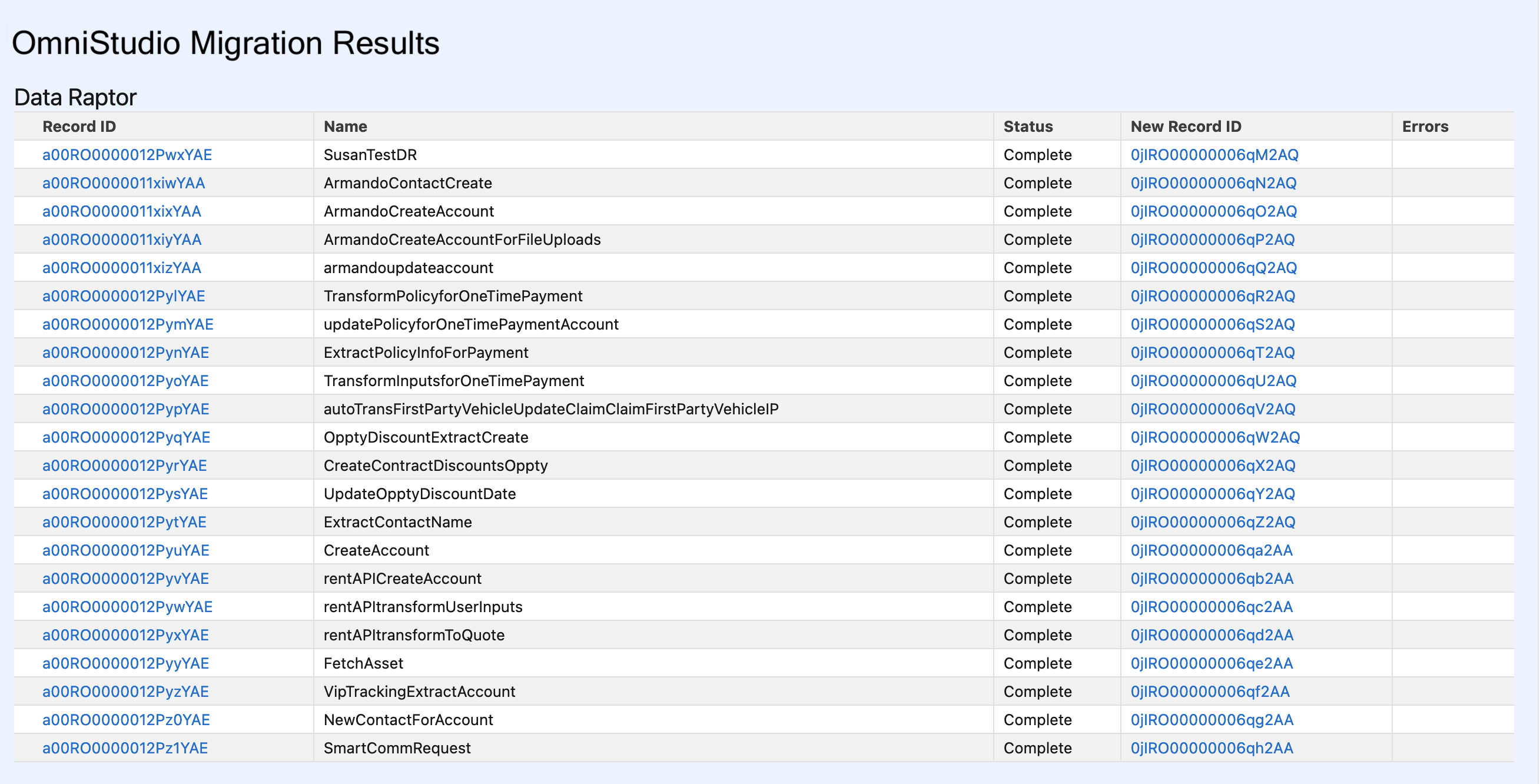Open record link a00RO0000011xiwYAA
The image size is (1540, 784).
pos(123,183)
